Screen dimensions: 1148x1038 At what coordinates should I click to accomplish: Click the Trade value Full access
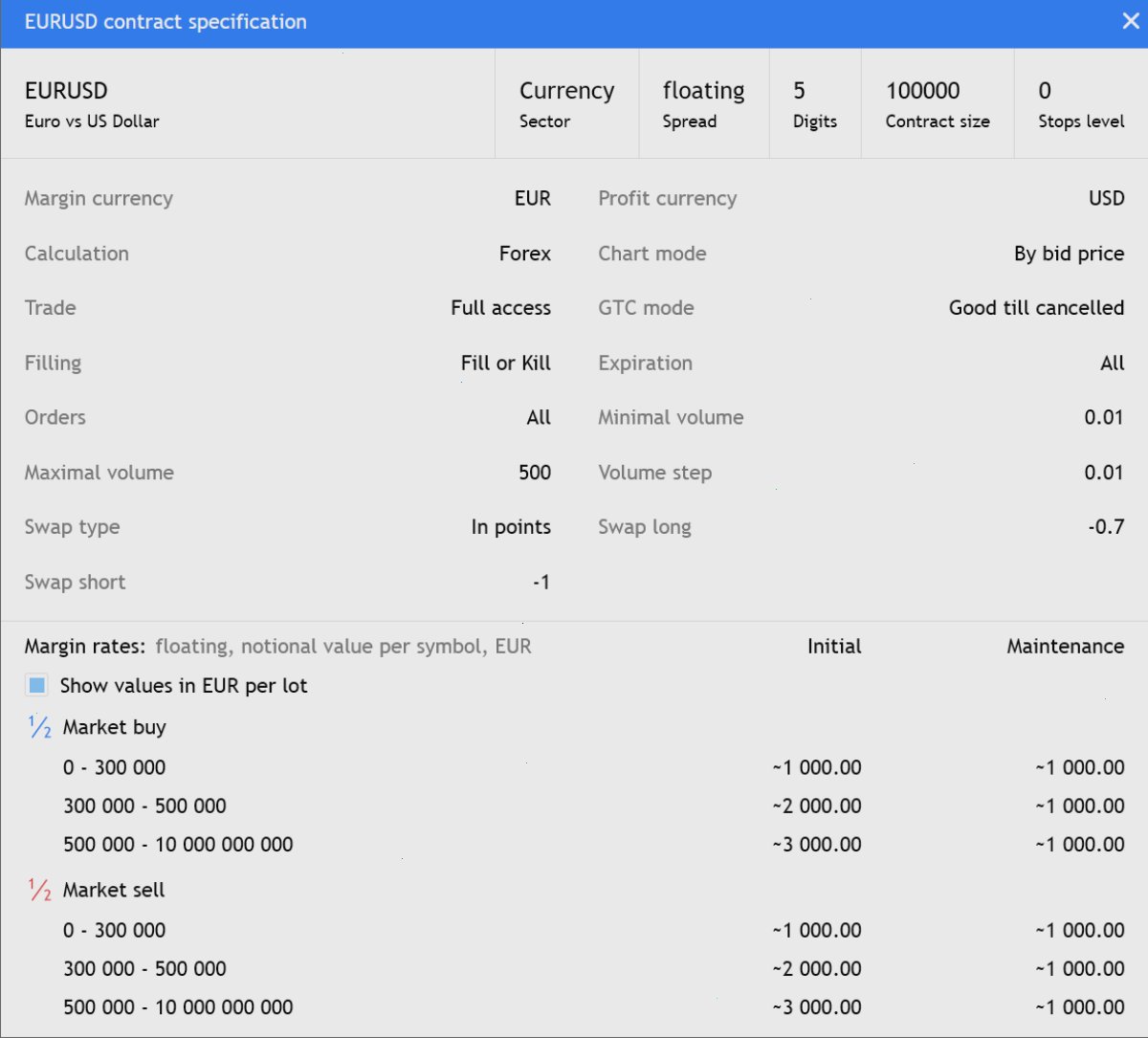tap(501, 308)
